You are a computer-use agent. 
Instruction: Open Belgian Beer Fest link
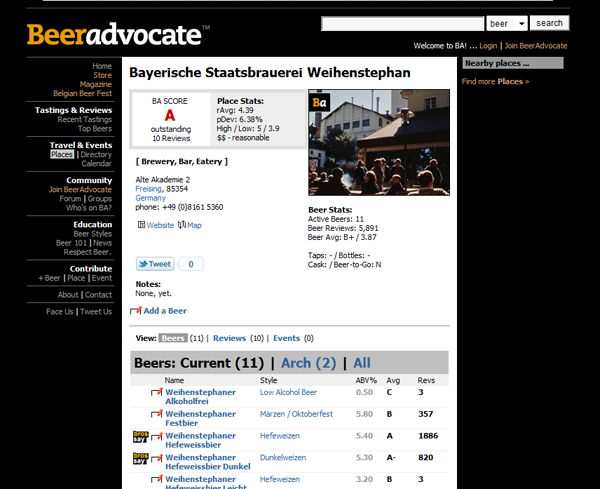coord(83,93)
